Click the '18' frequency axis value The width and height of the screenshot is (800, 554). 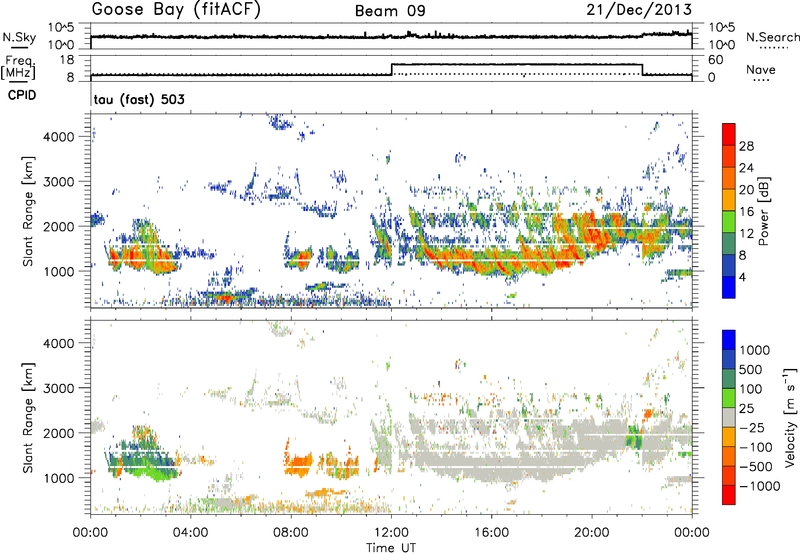pyautogui.click(x=67, y=60)
